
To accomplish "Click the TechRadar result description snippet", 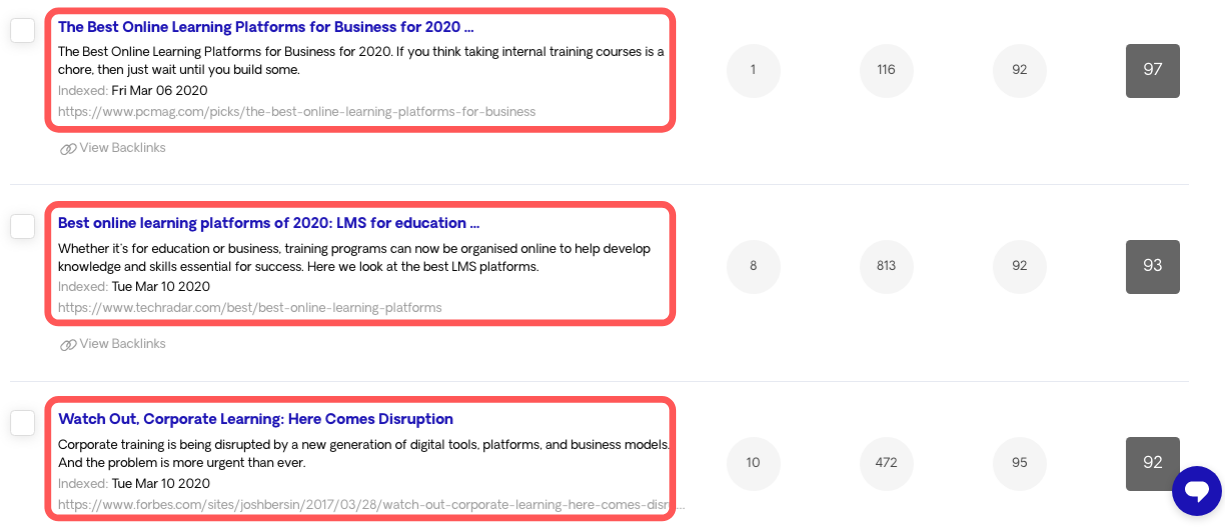I will (x=354, y=257).
